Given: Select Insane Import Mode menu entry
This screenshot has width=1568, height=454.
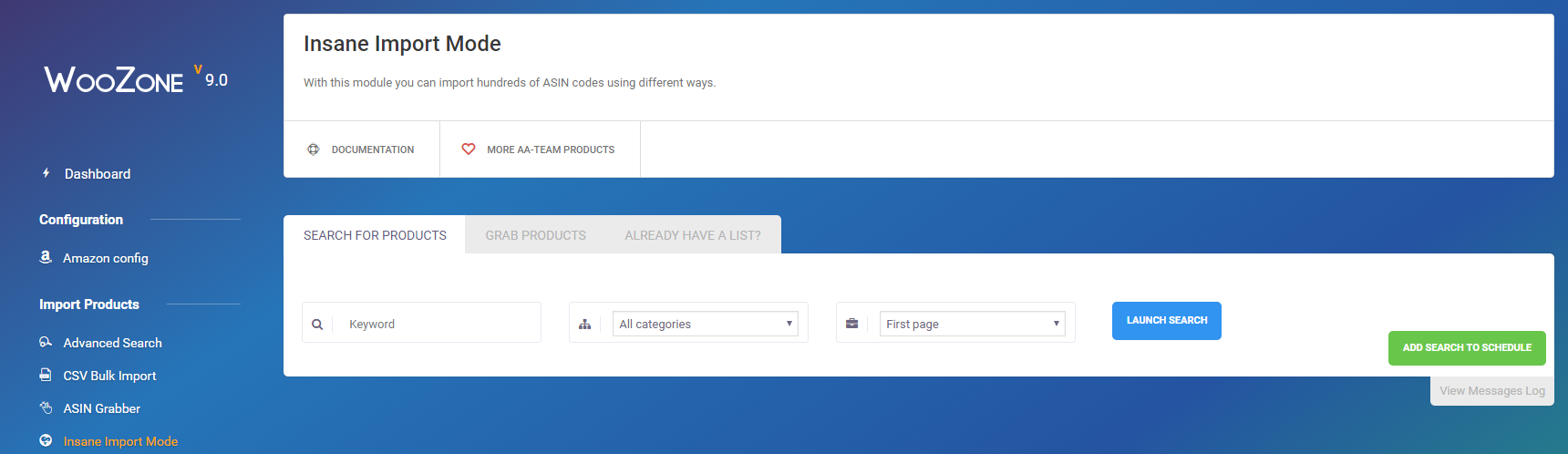Looking at the screenshot, I should (x=120, y=442).
